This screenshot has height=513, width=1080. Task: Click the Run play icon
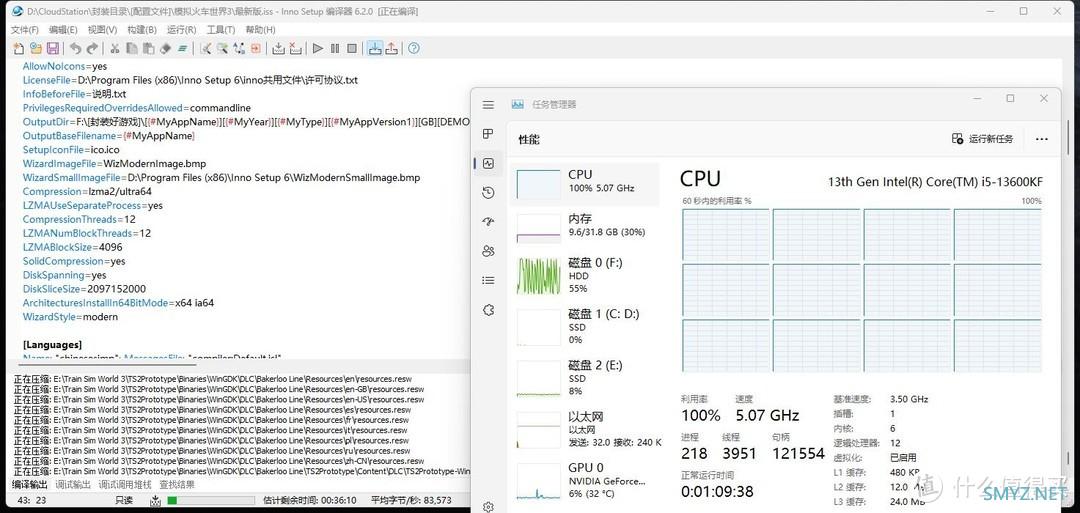(318, 48)
